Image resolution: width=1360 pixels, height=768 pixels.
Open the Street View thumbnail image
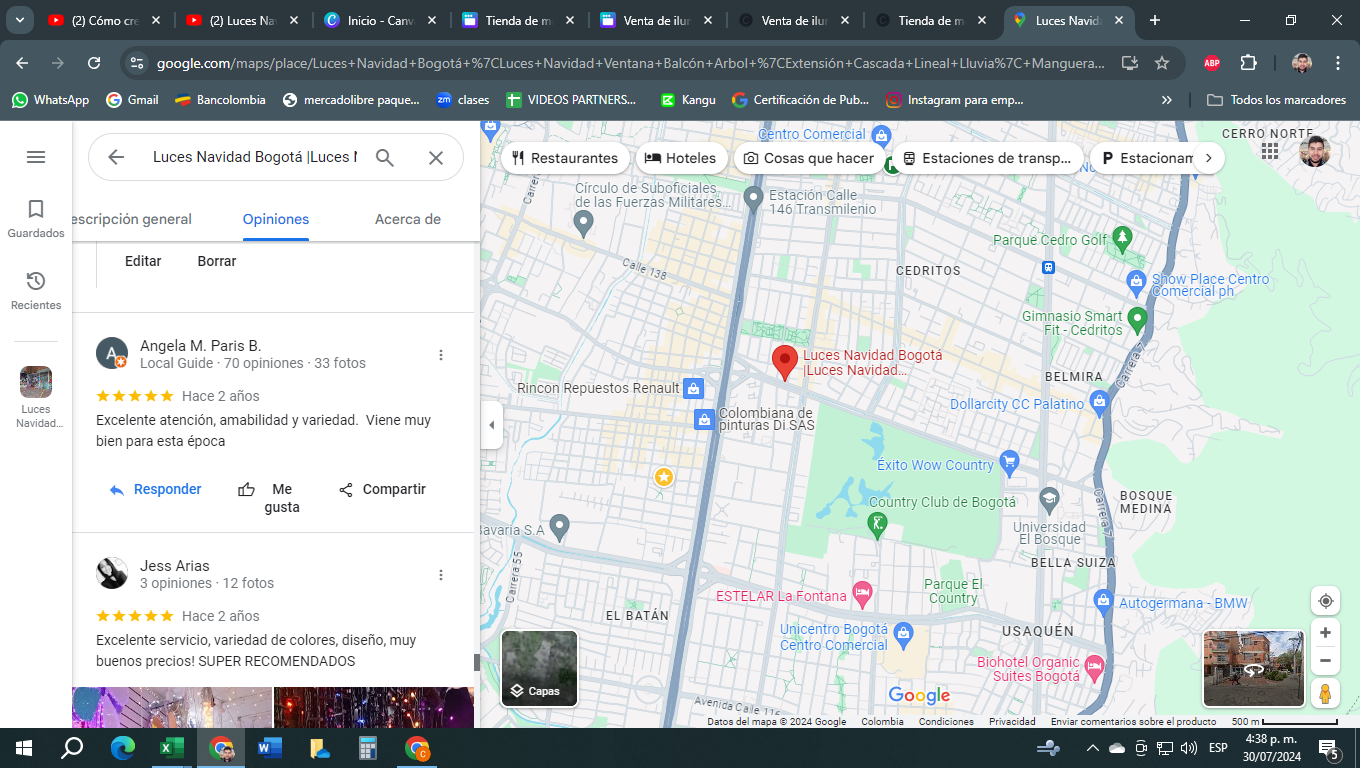pos(1253,668)
